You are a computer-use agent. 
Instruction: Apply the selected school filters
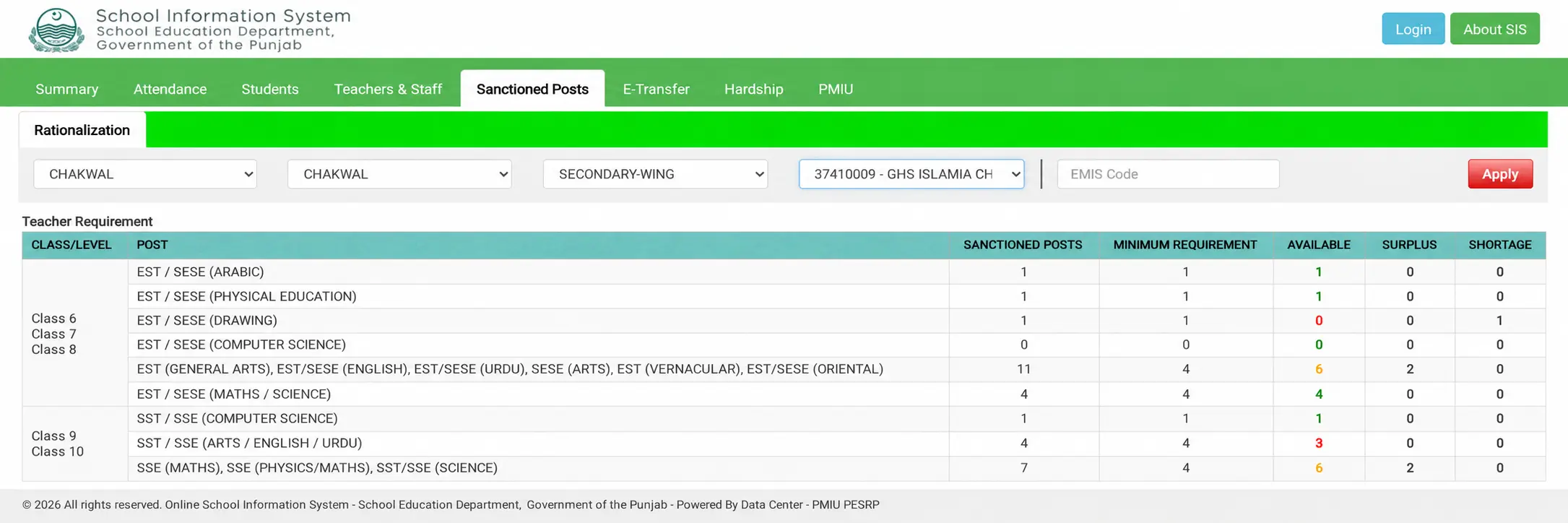[1500, 174]
